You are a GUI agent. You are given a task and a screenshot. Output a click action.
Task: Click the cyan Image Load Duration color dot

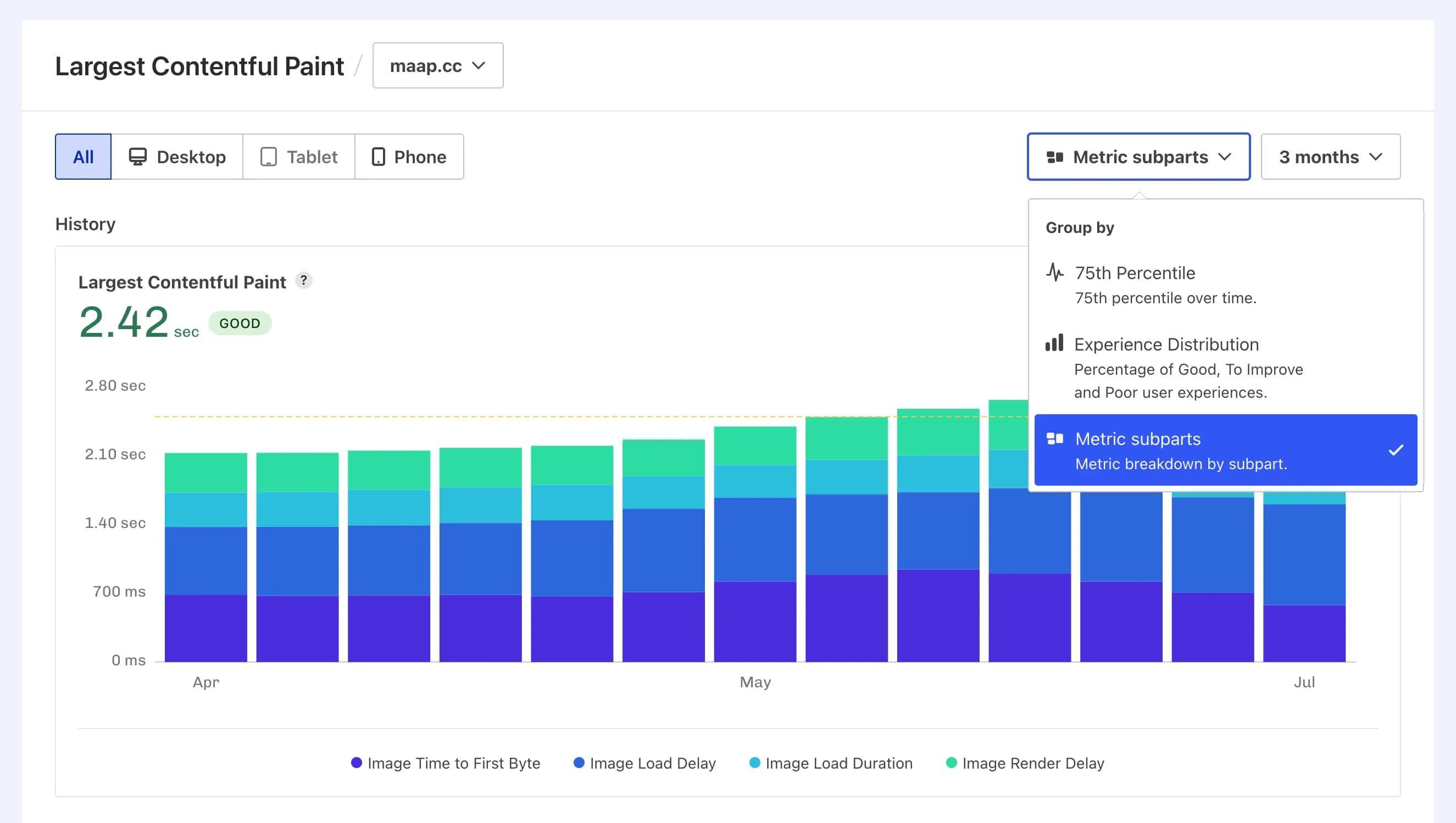(755, 763)
